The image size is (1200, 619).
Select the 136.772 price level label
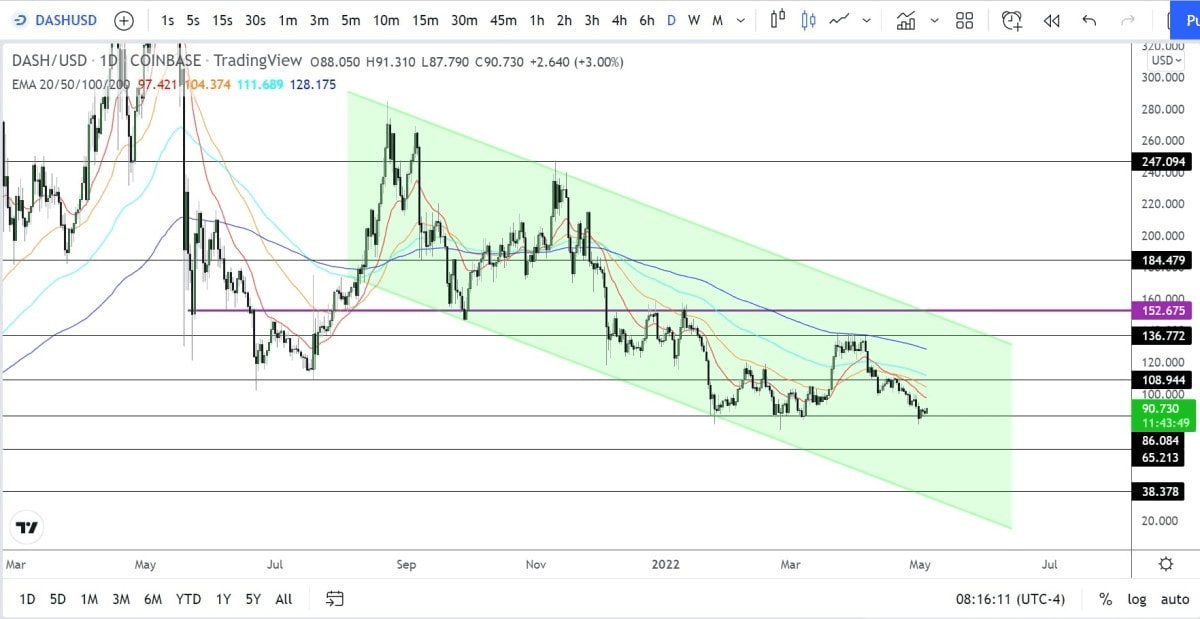[1161, 336]
